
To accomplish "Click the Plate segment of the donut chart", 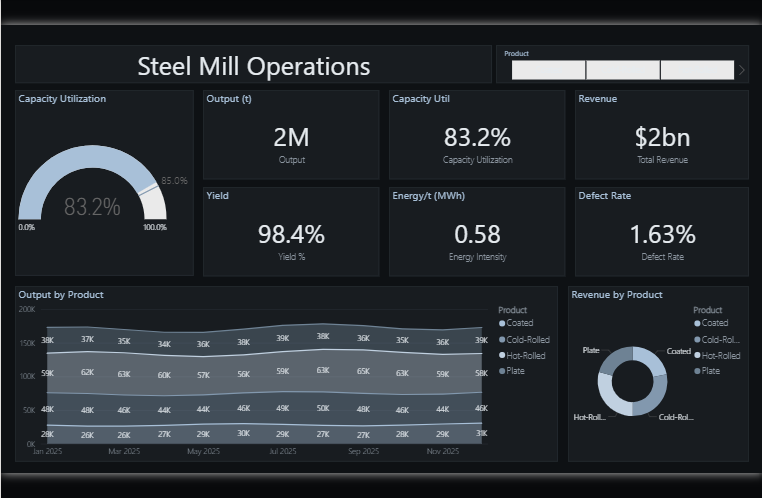I will coord(615,360).
